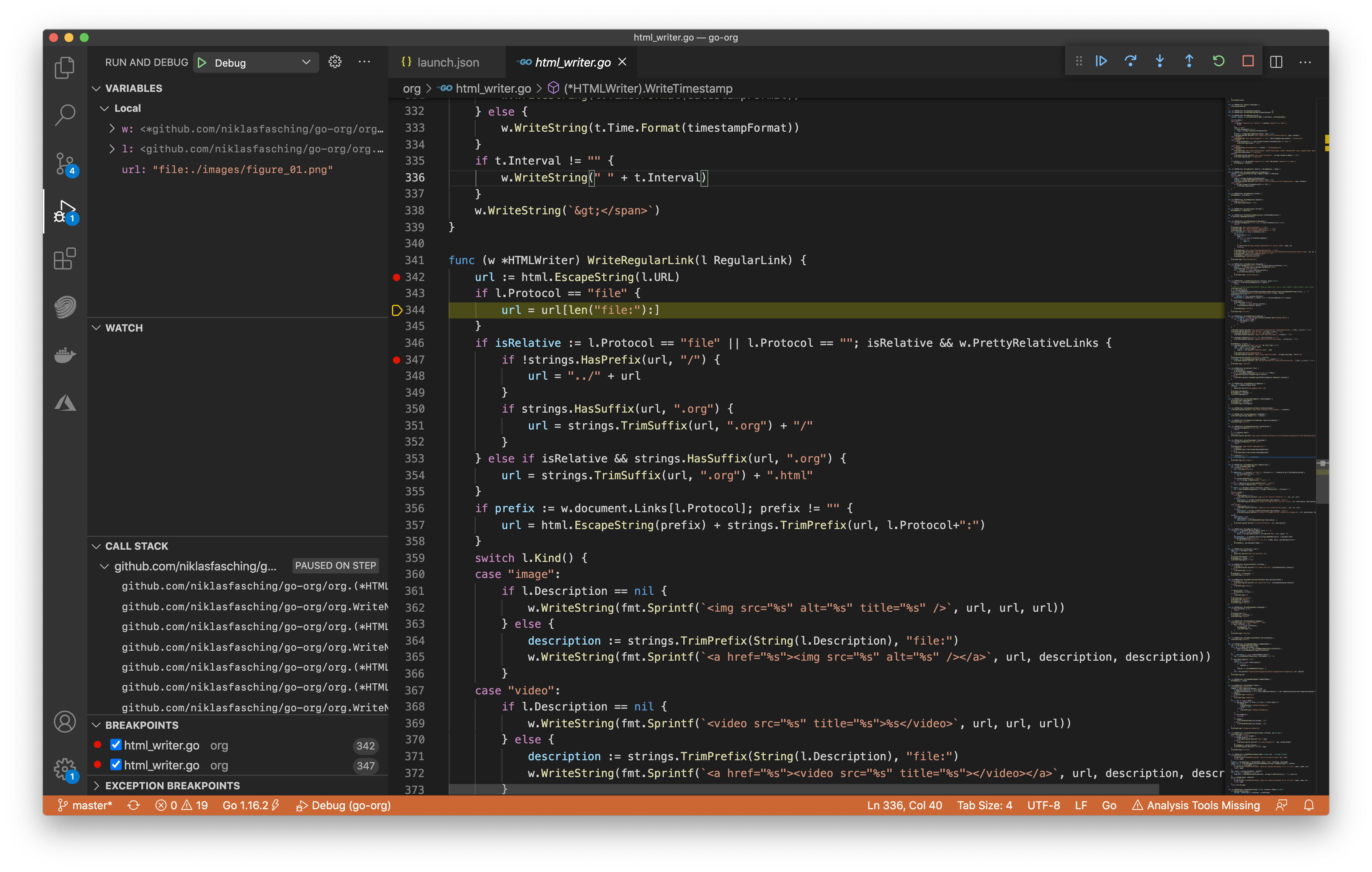Click the editor minimap scrollbar slider
The height and width of the screenshot is (872, 1372).
(x=1322, y=482)
